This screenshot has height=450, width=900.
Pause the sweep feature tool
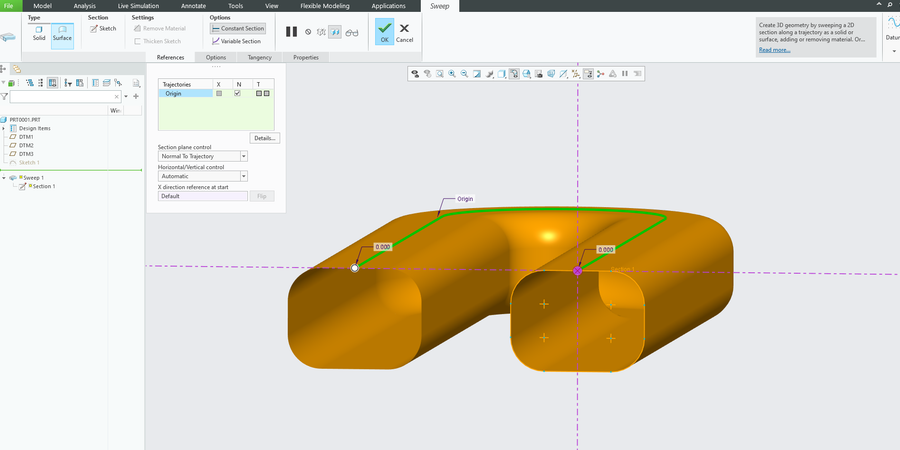coord(291,32)
